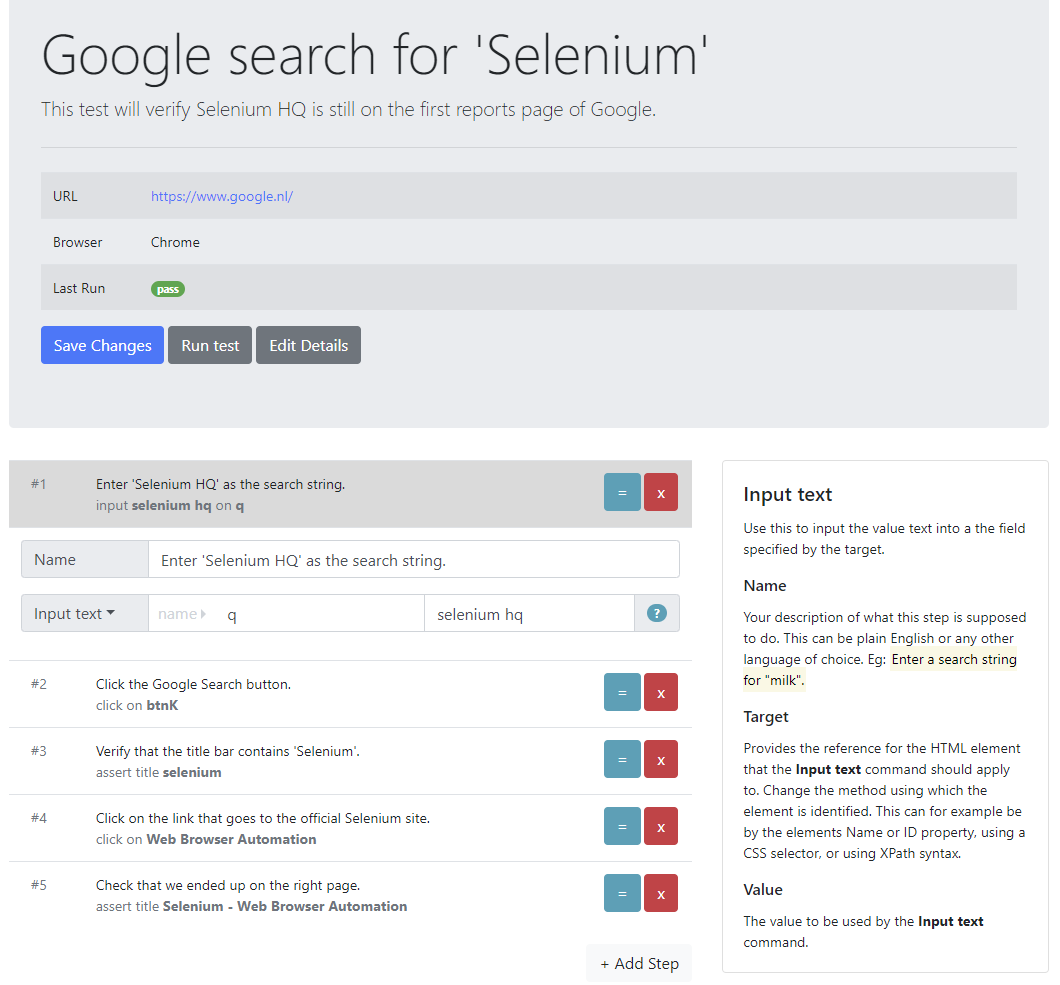Click the Save Changes button
1060x985 pixels.
coord(102,345)
